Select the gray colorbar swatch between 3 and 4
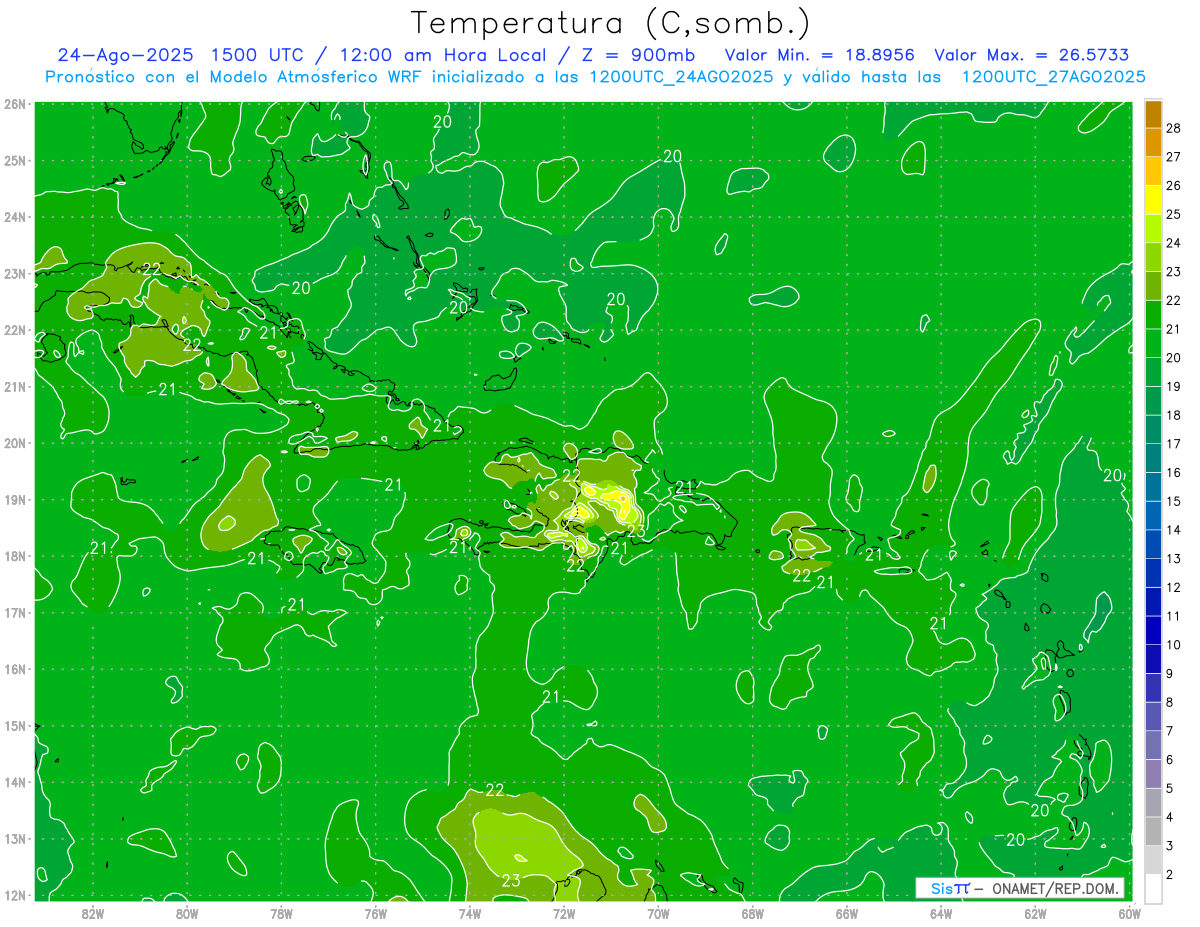The image size is (1200, 927). pyautogui.click(x=1153, y=832)
